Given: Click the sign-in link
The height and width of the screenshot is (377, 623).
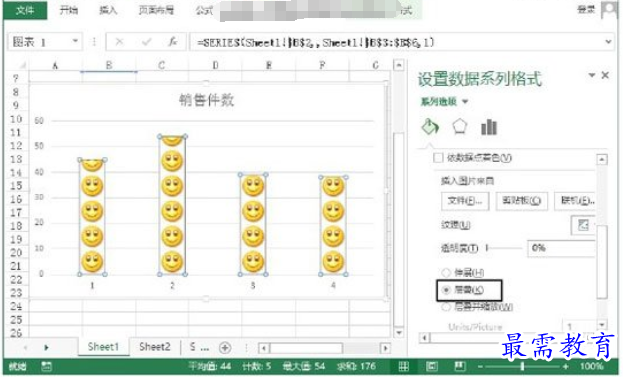Looking at the screenshot, I should click(586, 9).
